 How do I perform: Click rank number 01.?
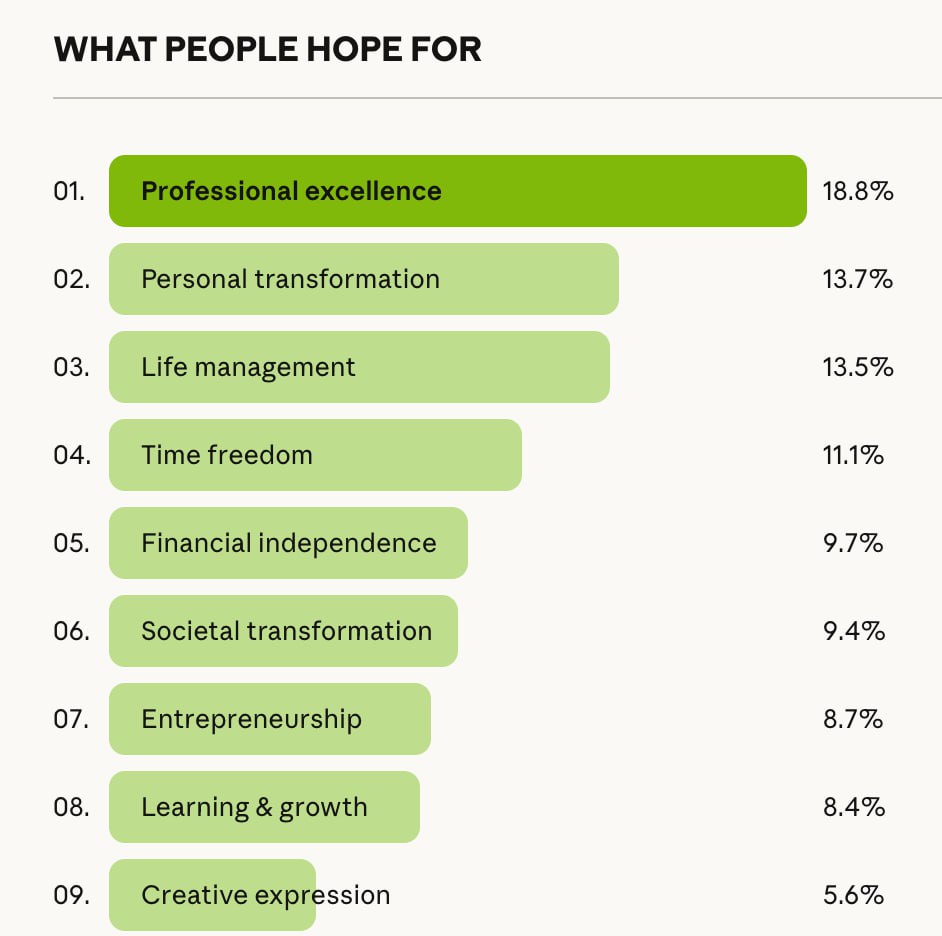(70, 191)
